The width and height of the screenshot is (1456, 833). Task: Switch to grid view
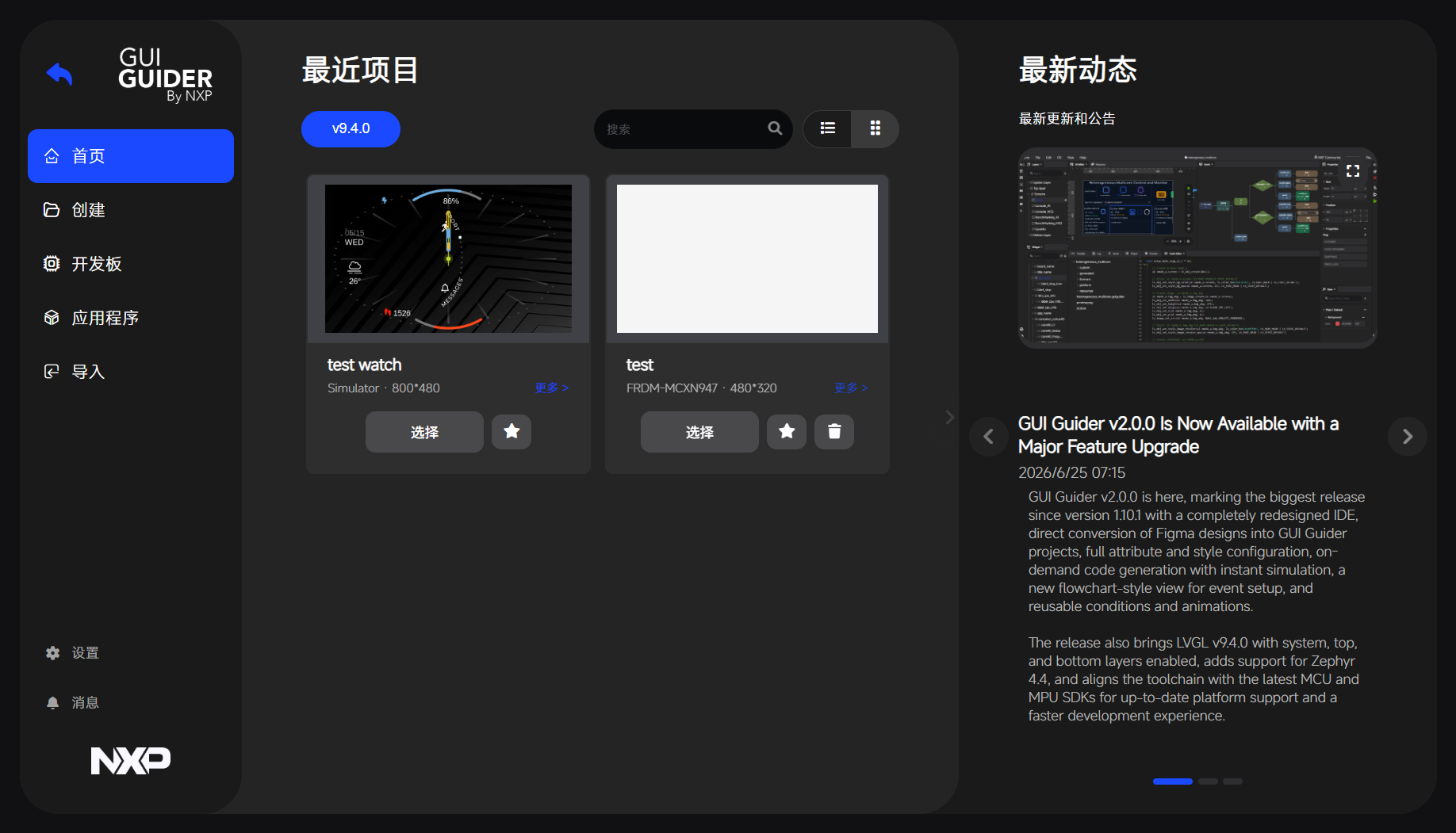click(x=876, y=128)
